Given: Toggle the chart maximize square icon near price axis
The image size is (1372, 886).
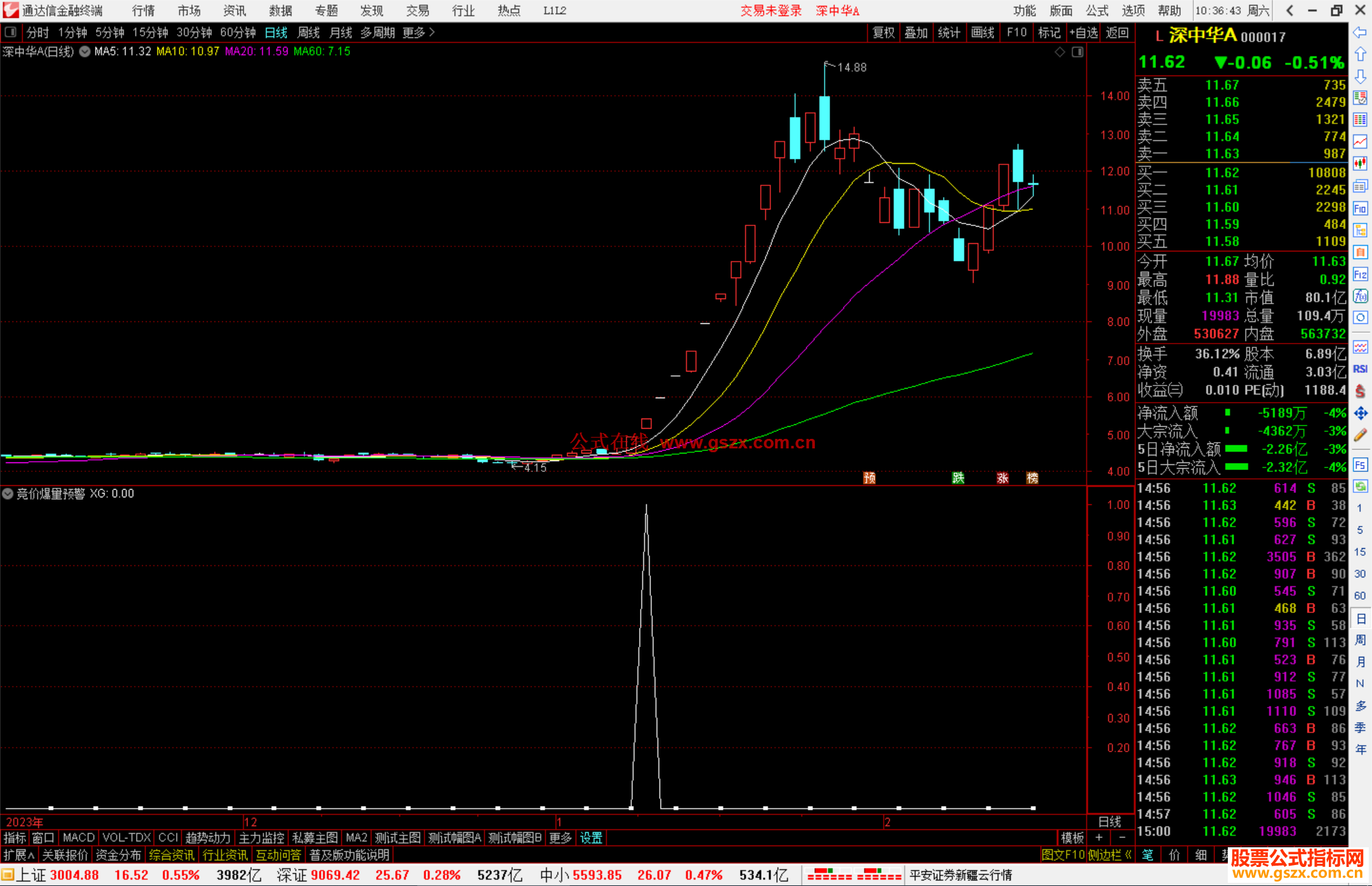Looking at the screenshot, I should tap(1077, 52).
